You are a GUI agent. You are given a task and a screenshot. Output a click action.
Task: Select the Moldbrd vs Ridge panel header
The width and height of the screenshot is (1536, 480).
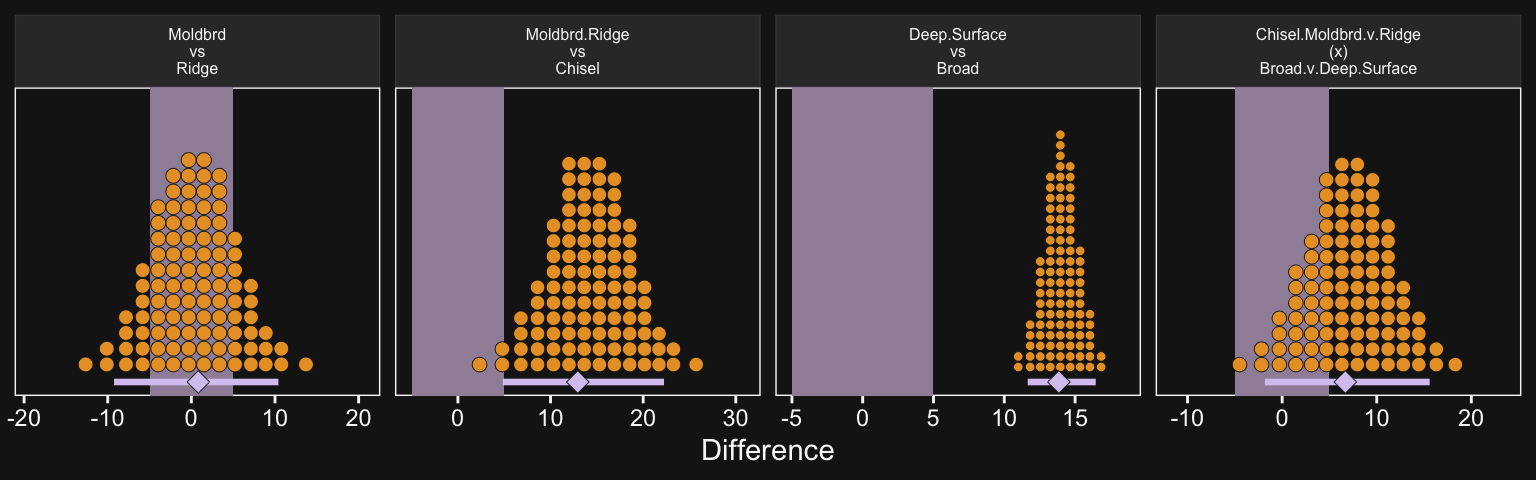click(x=197, y=52)
